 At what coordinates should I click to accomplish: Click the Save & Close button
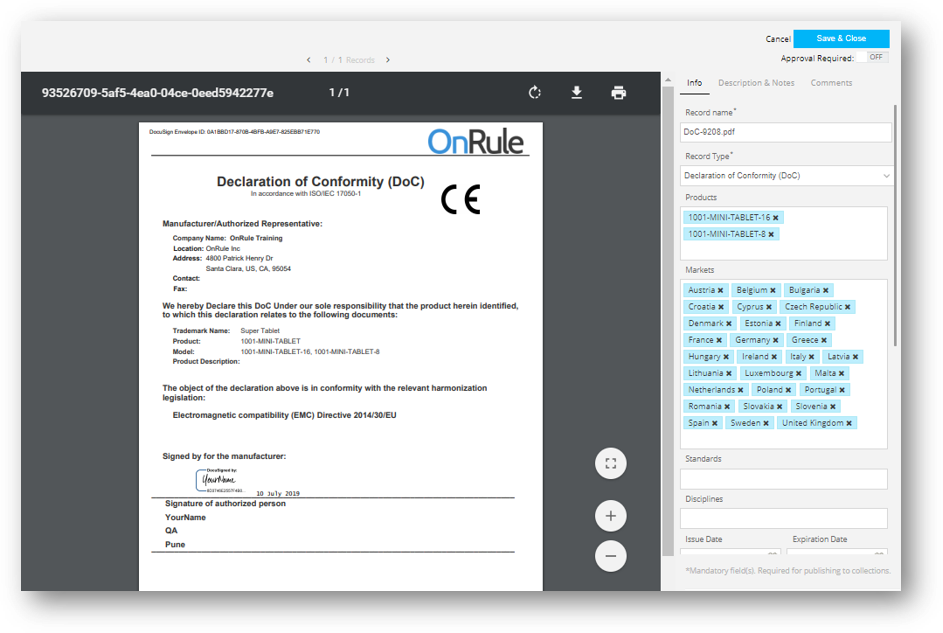coord(841,38)
